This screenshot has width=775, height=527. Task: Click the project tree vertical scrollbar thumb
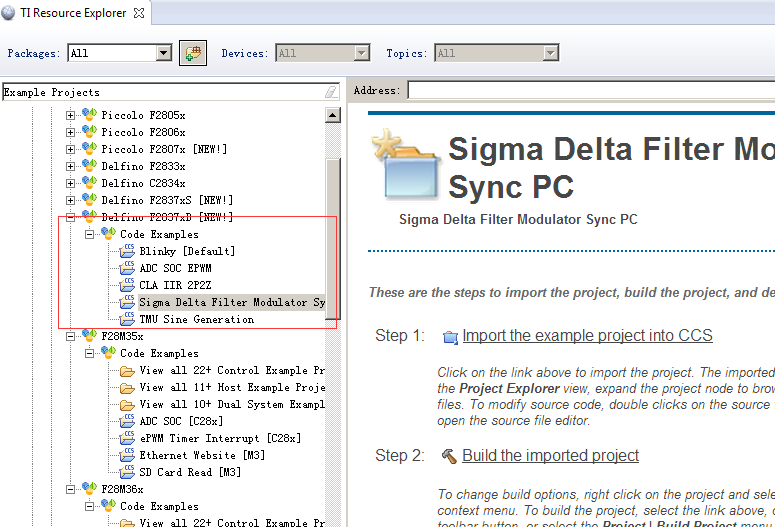(x=333, y=239)
